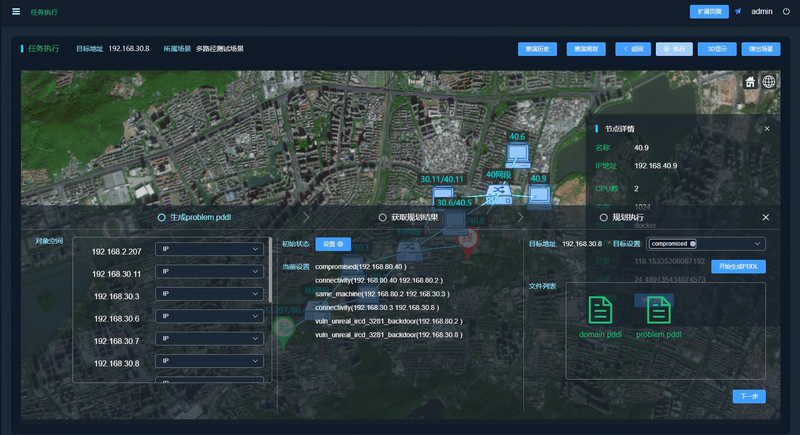Select the 规划执行 step radio
The image size is (800, 435).
pos(604,217)
